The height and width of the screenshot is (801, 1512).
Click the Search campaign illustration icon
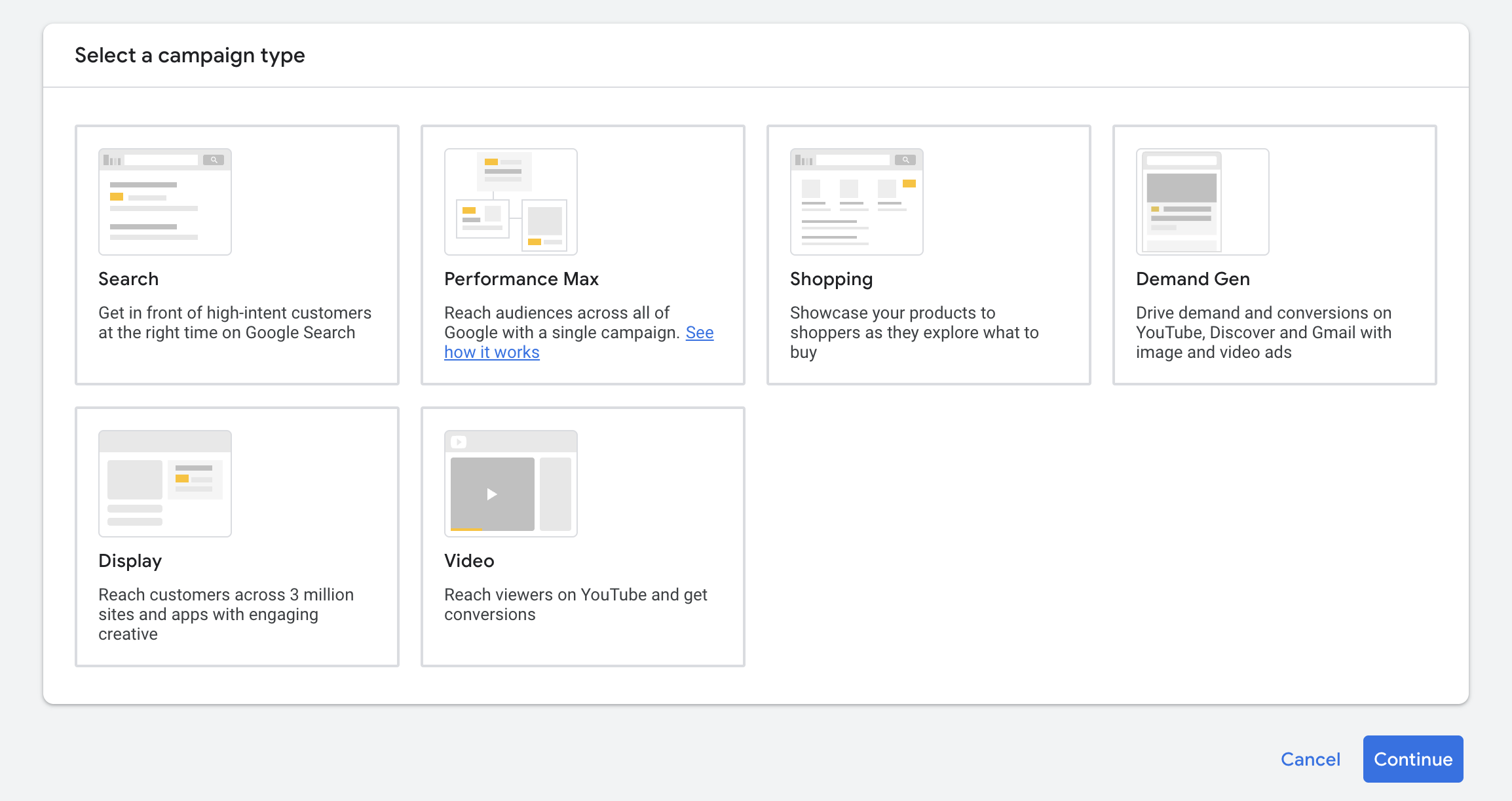tap(165, 202)
